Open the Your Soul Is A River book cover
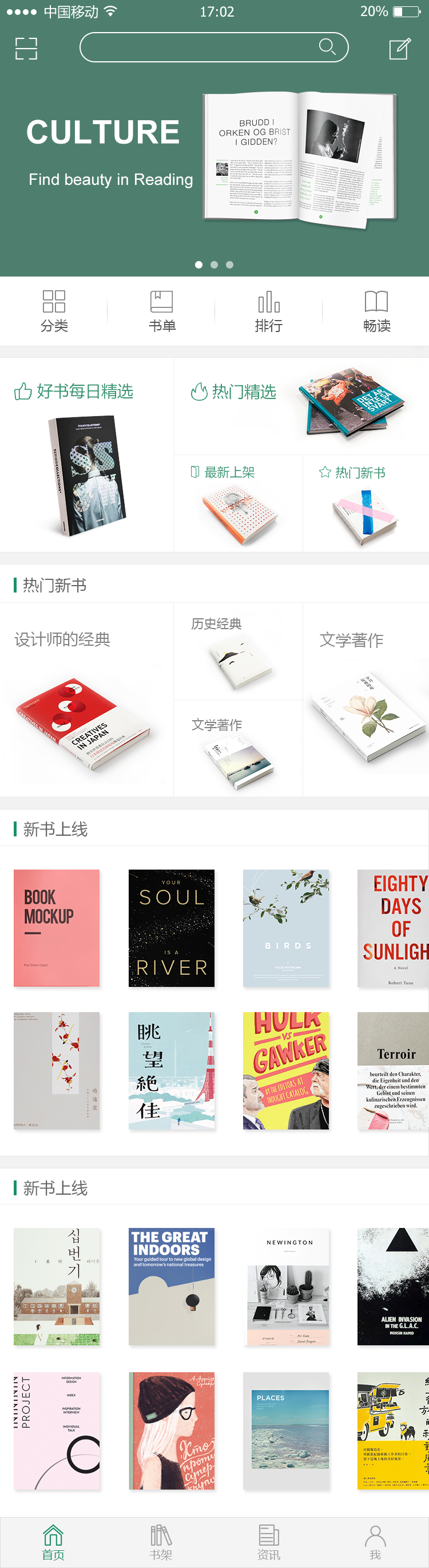 pyautogui.click(x=172, y=927)
